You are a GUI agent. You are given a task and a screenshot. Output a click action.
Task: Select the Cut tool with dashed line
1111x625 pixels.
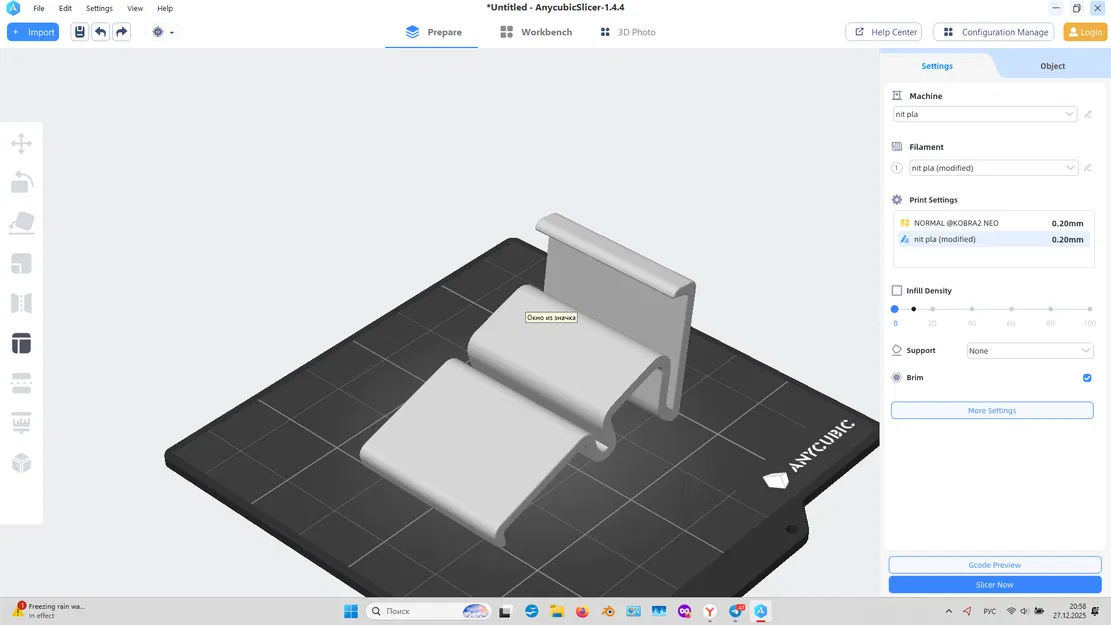[x=21, y=383]
